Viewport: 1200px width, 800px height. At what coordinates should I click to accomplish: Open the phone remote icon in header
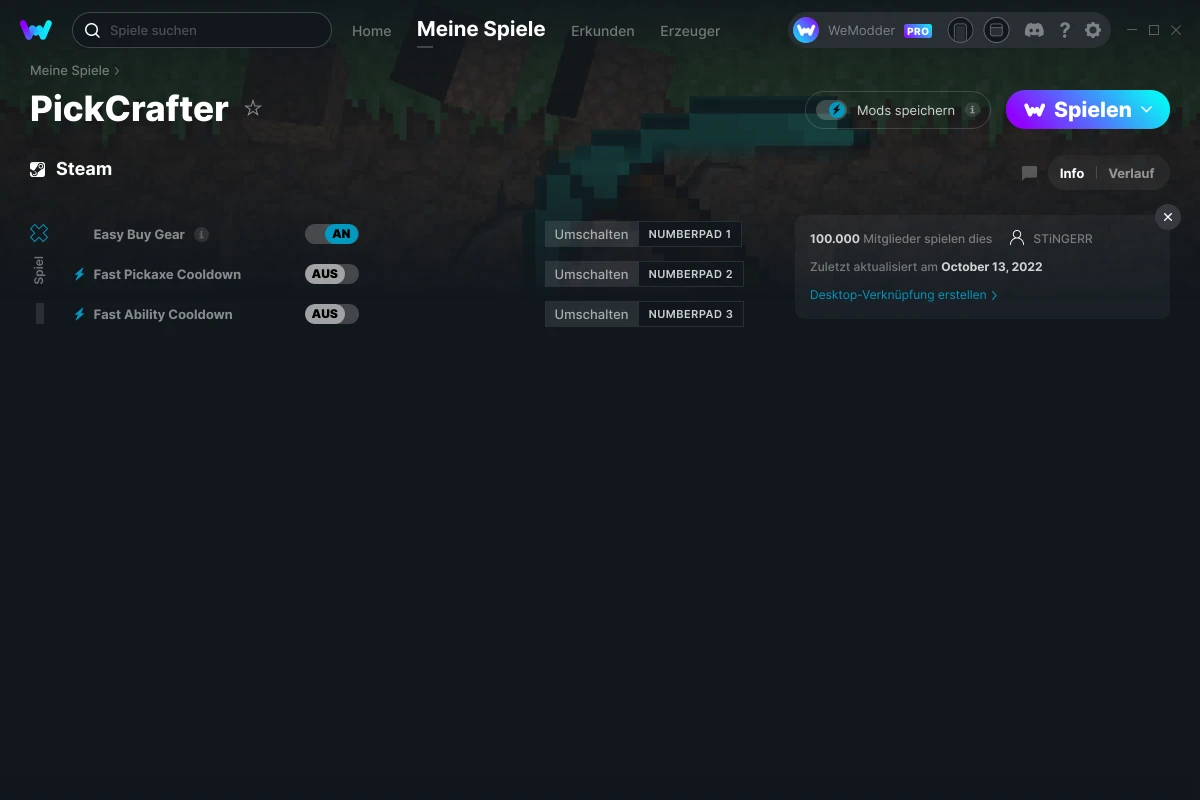click(x=960, y=30)
